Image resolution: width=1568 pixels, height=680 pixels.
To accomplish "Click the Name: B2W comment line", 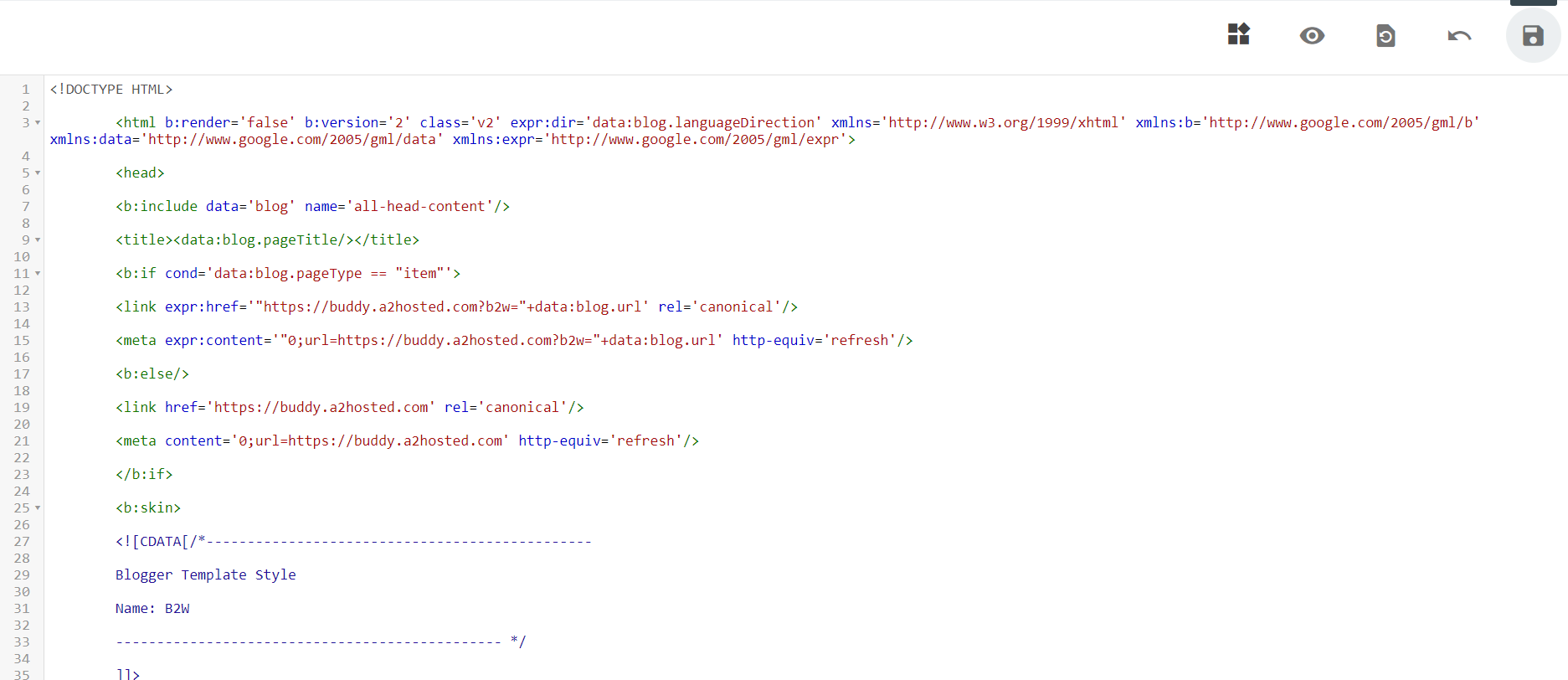I will coord(152,608).
